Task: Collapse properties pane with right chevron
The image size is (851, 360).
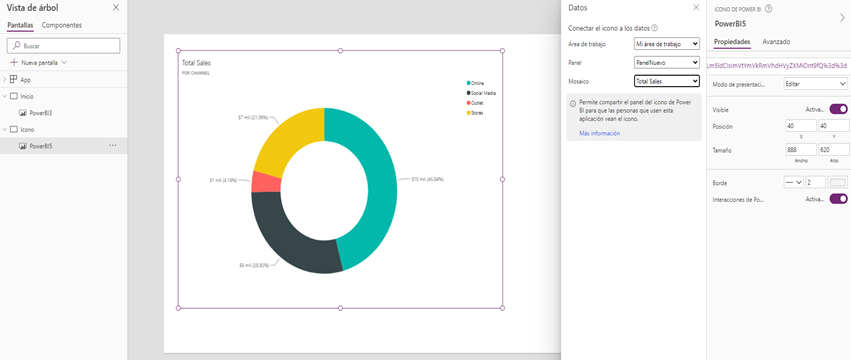Action: 842,17
